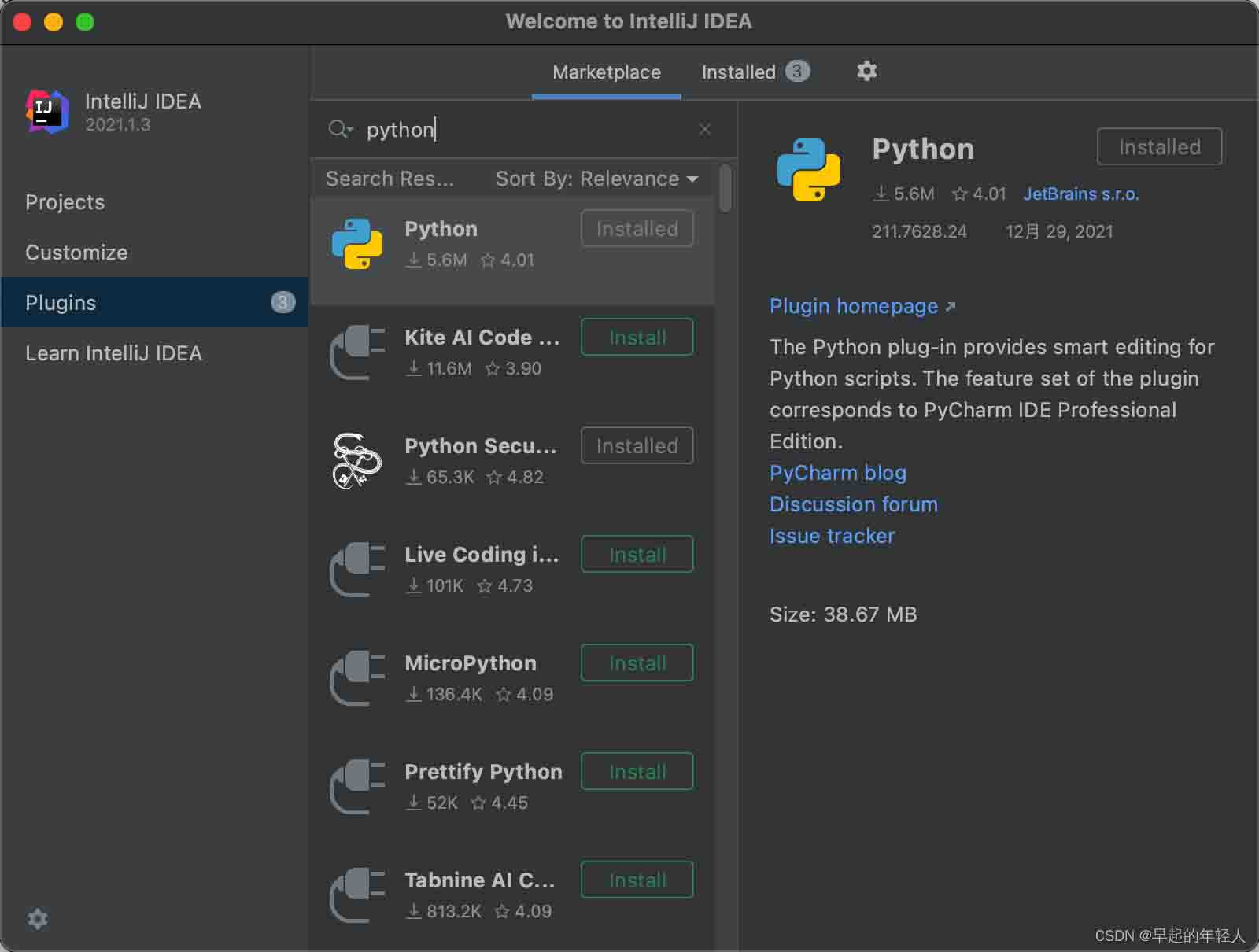Image resolution: width=1259 pixels, height=952 pixels.
Task: Click the star rating icon in Python details
Action: point(959,194)
